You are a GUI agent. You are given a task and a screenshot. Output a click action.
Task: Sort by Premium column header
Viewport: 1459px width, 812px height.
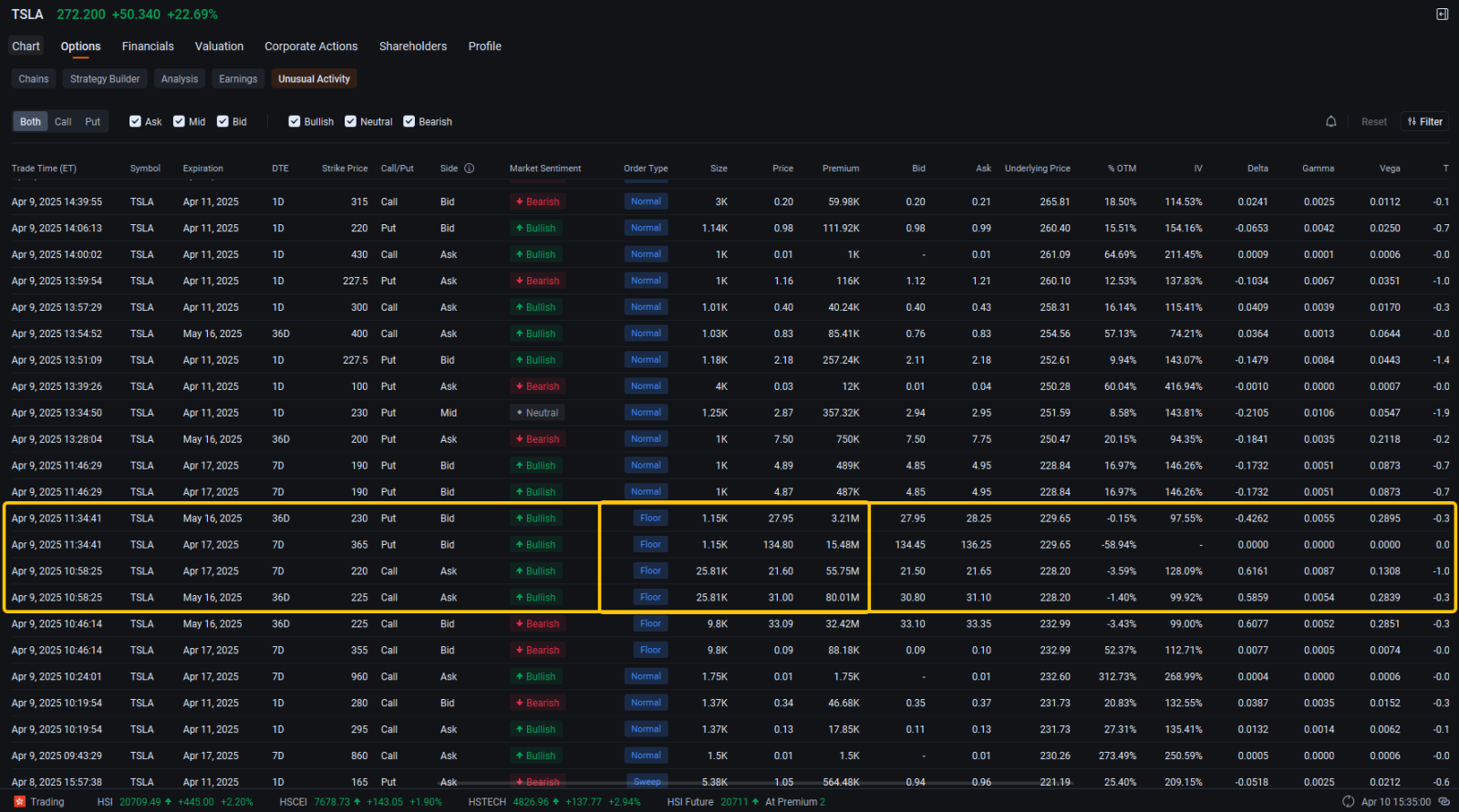tap(841, 169)
